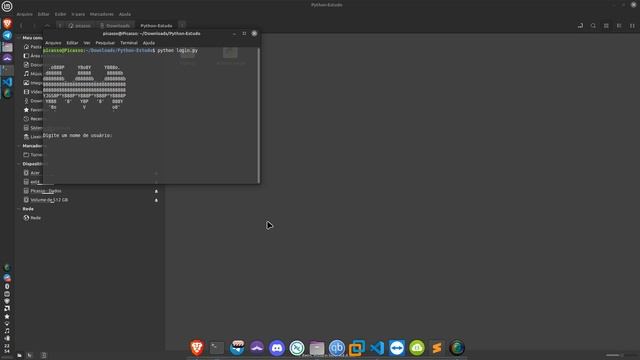Switch file manager to compact view
This screenshot has height=360, width=640.
632,26
